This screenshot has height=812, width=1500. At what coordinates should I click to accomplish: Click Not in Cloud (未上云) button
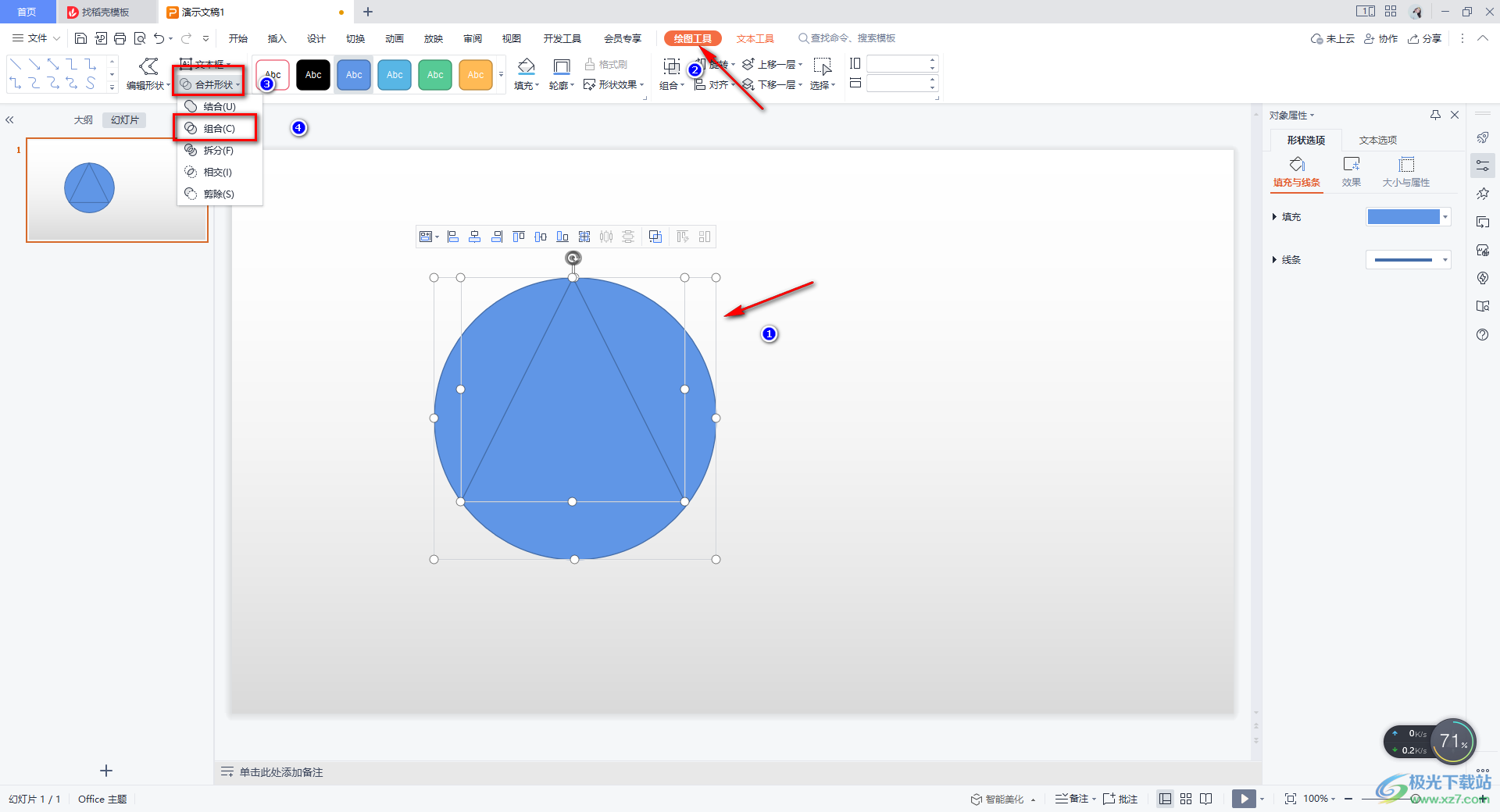point(1333,38)
